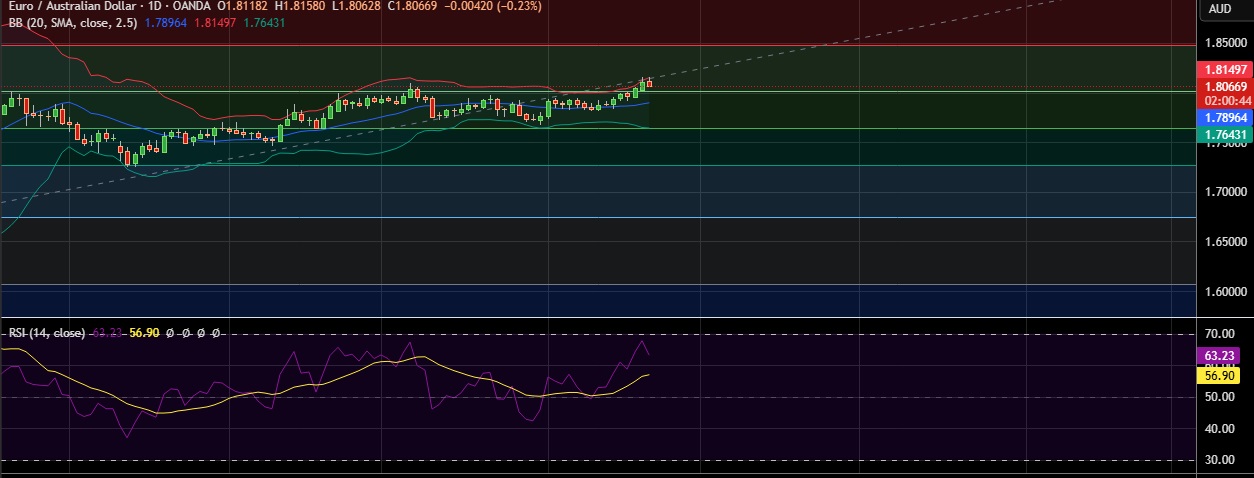Click the pane divider above the RSI panel
The image size is (1254, 478).
coord(598,318)
